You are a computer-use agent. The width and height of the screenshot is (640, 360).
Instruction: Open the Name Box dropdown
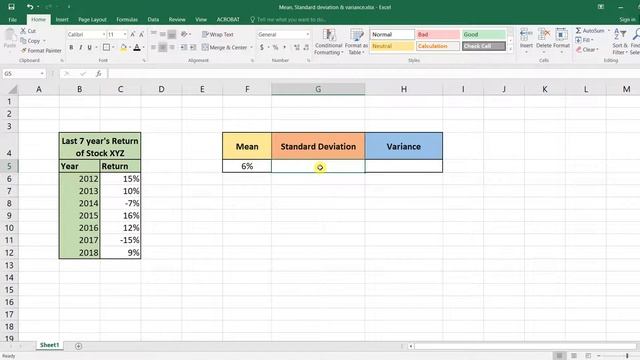(42, 74)
